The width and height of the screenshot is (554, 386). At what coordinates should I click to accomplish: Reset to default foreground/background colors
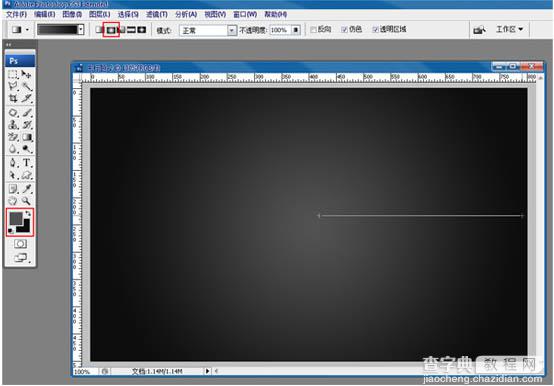(x=11, y=231)
